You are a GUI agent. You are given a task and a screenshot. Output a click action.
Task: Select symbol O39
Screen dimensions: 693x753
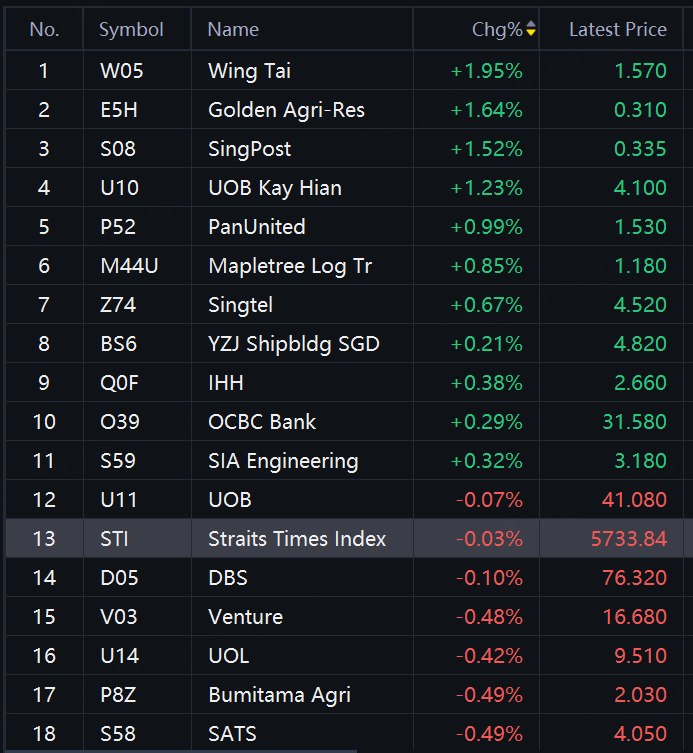(x=120, y=422)
